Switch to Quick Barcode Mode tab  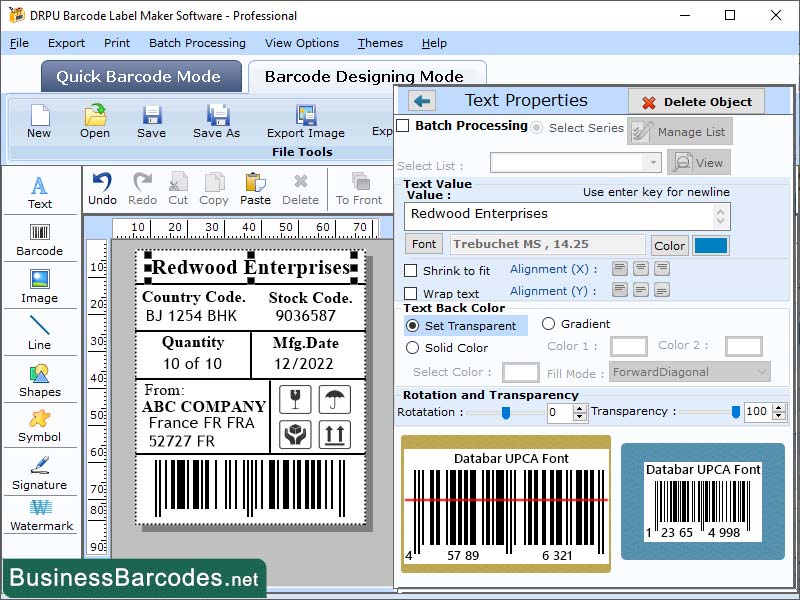pos(140,76)
